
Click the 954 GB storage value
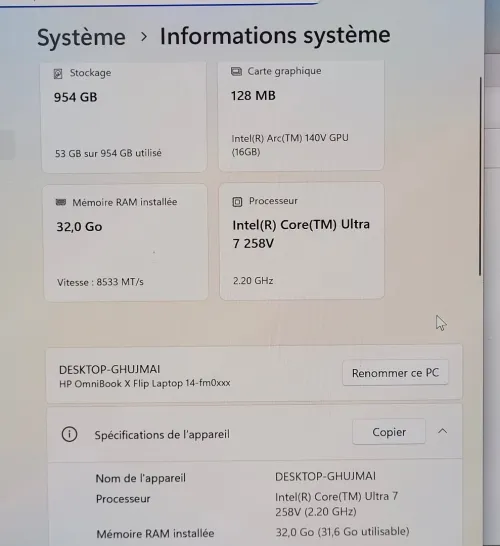coord(76,97)
